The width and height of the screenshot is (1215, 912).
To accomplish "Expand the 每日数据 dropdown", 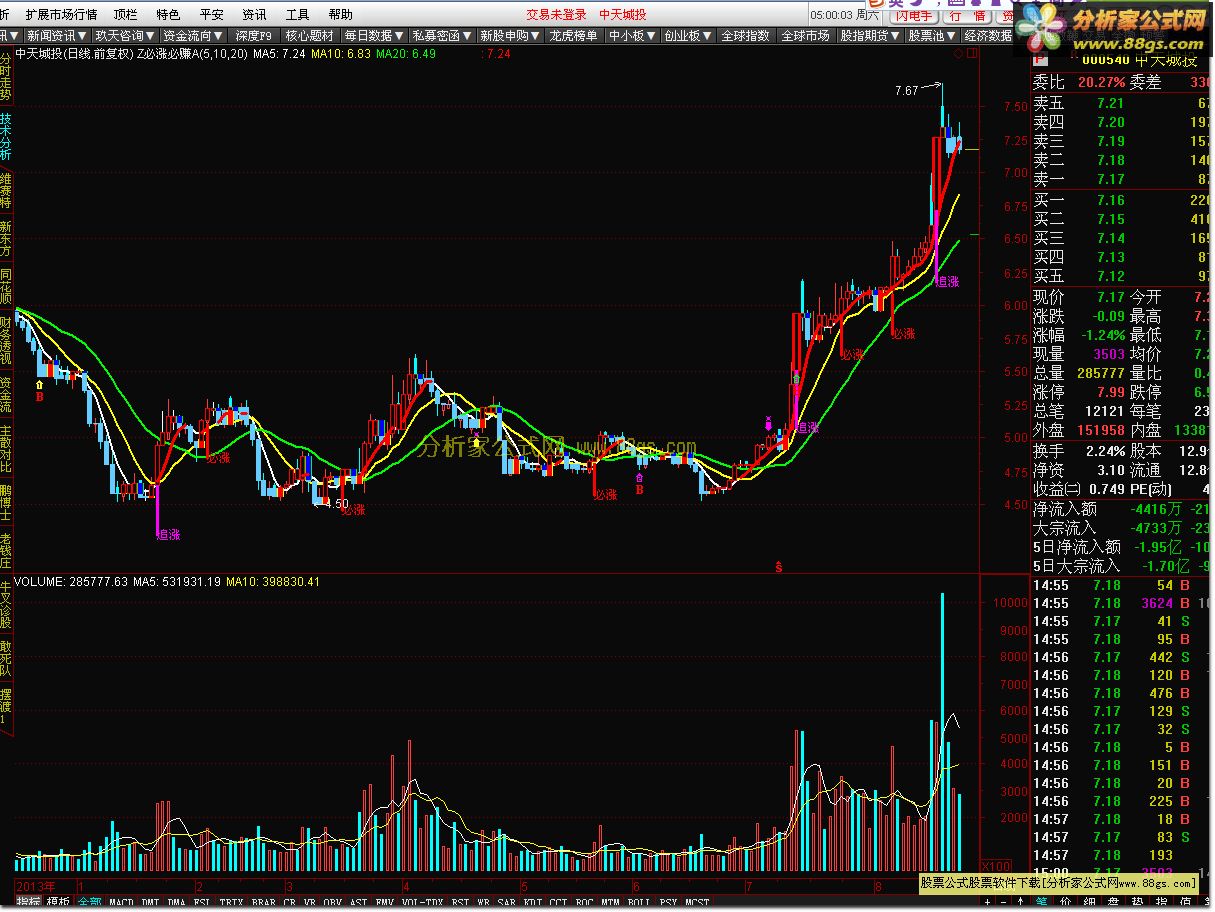I will (375, 36).
